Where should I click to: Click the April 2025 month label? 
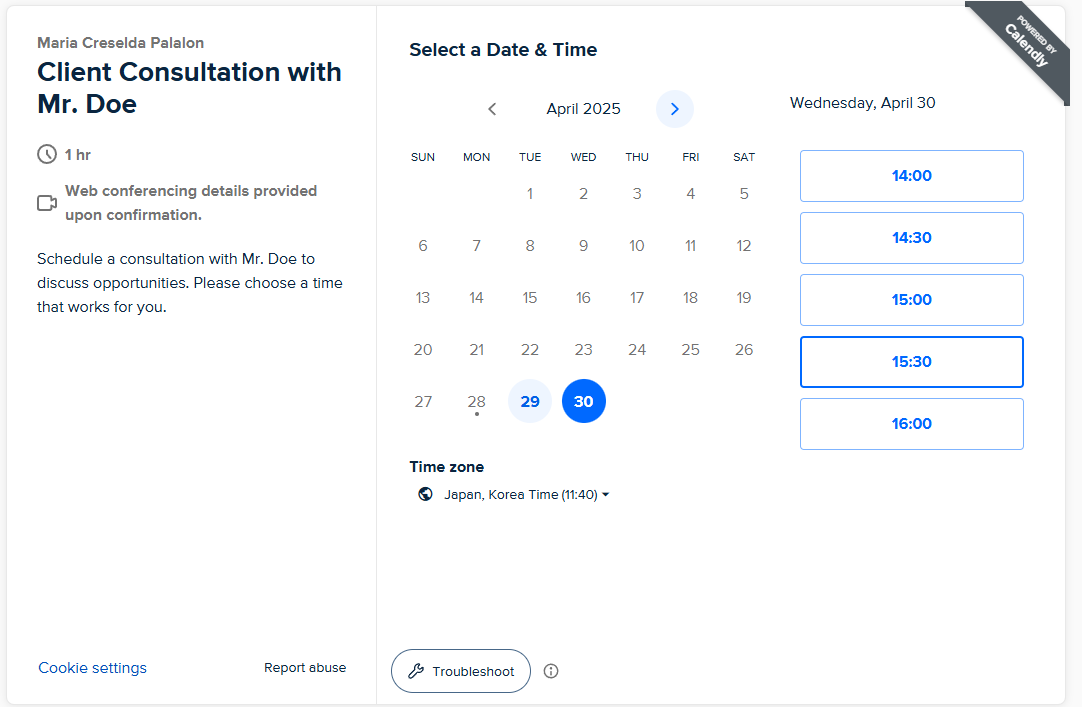(x=583, y=109)
